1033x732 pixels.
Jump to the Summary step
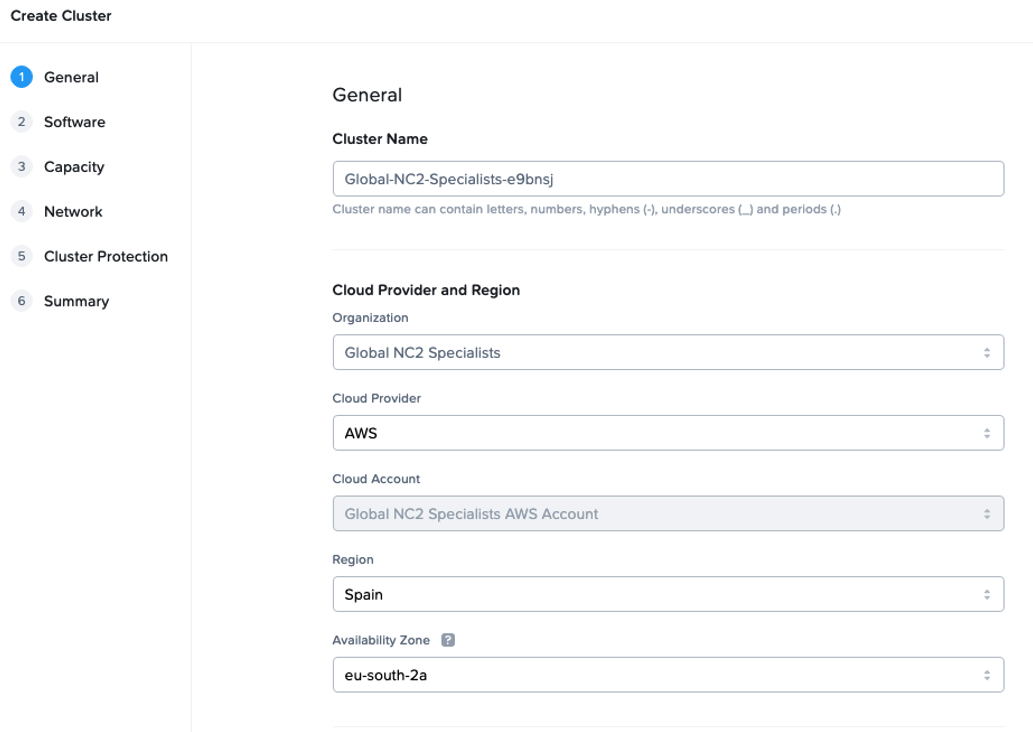(x=76, y=301)
